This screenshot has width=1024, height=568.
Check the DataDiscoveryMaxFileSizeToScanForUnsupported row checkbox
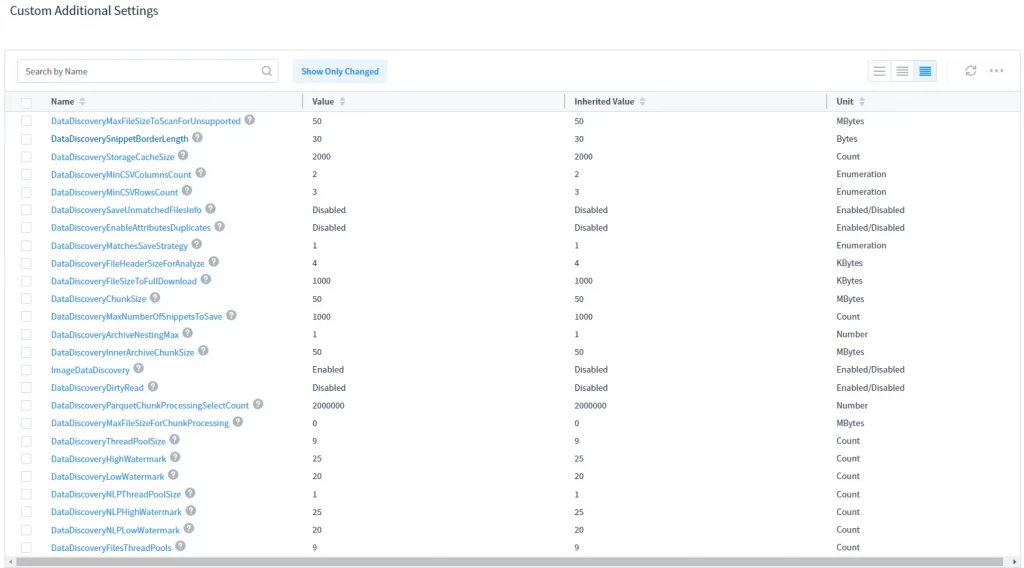[x=26, y=121]
